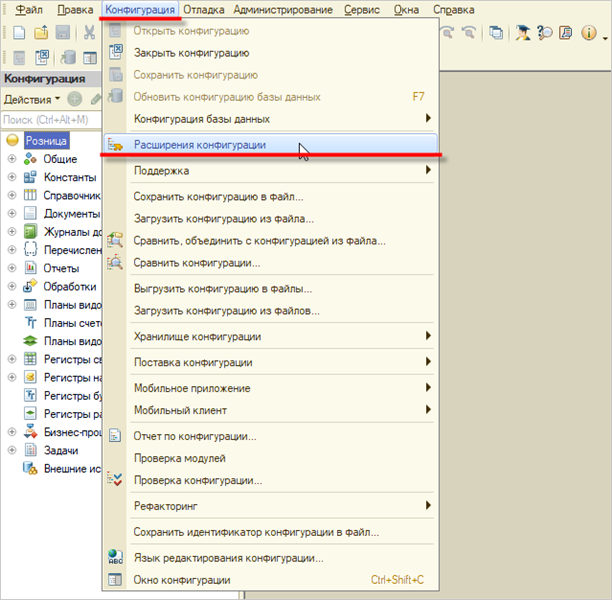Screen dimensions: 612x600
Task: Open the Действия dropdown
Action: coord(31,99)
